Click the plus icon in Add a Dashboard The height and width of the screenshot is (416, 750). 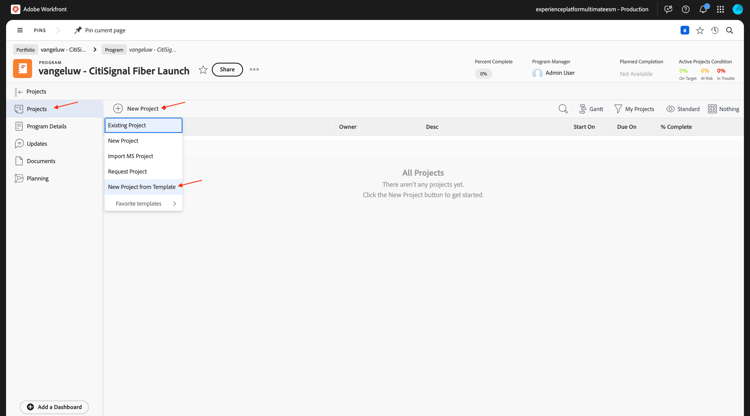coord(30,407)
